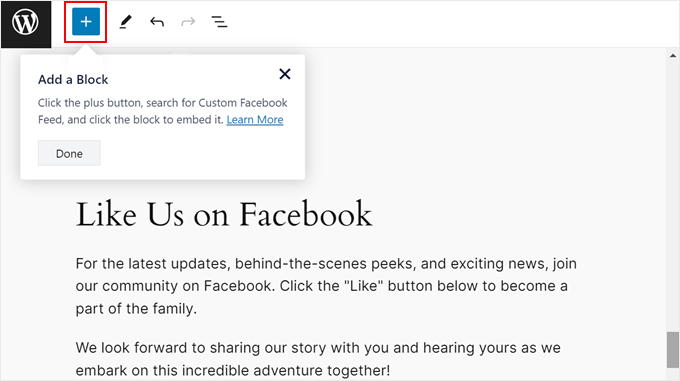Click "part of the family." line of text
This screenshot has width=680, height=381.
click(136, 309)
